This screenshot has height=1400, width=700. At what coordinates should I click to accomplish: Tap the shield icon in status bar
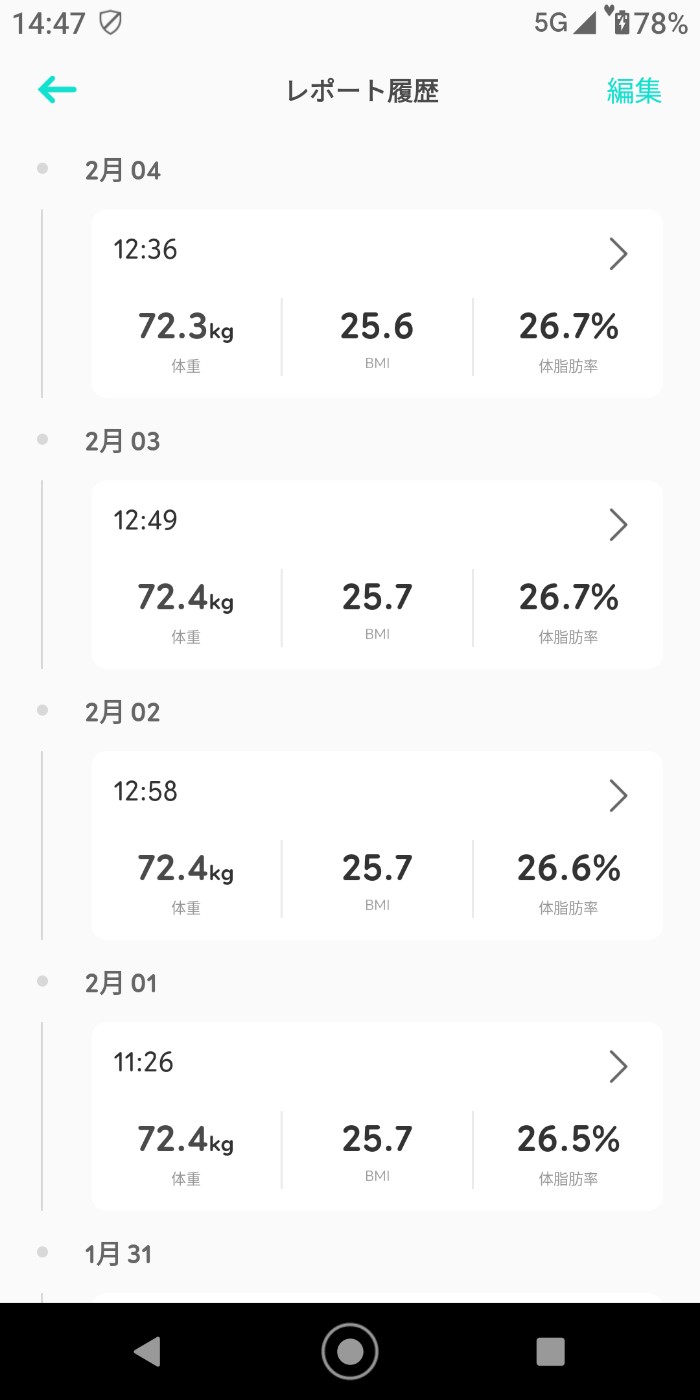point(110,23)
